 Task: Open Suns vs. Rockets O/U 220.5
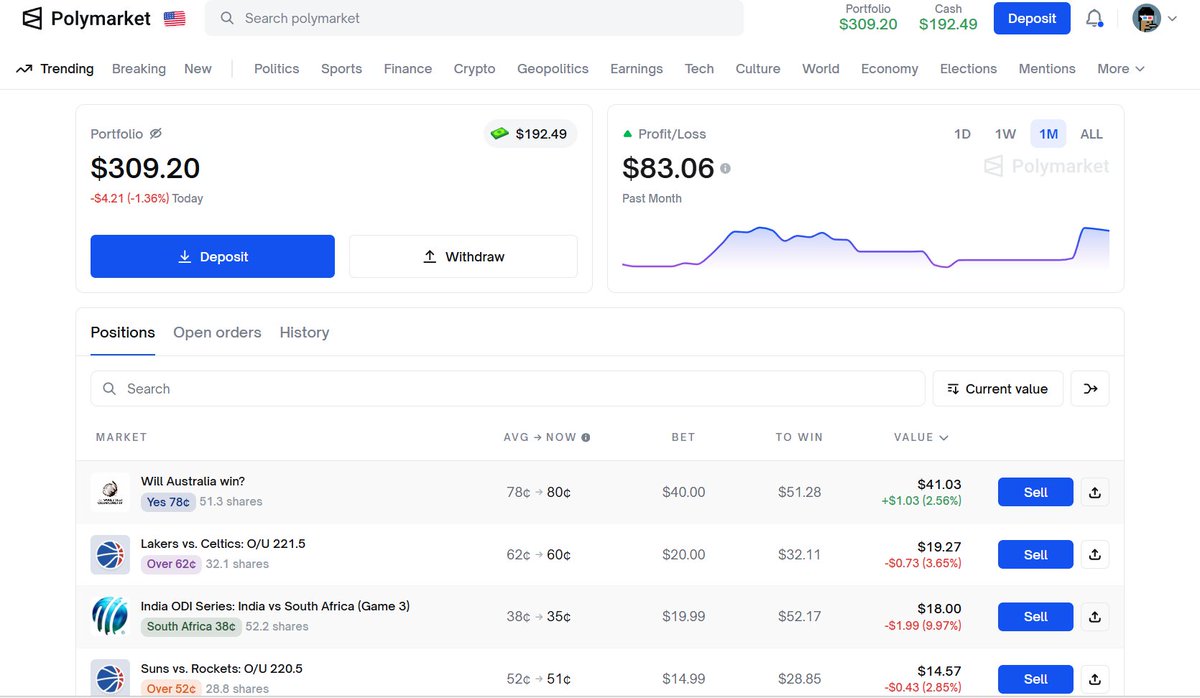pos(222,667)
